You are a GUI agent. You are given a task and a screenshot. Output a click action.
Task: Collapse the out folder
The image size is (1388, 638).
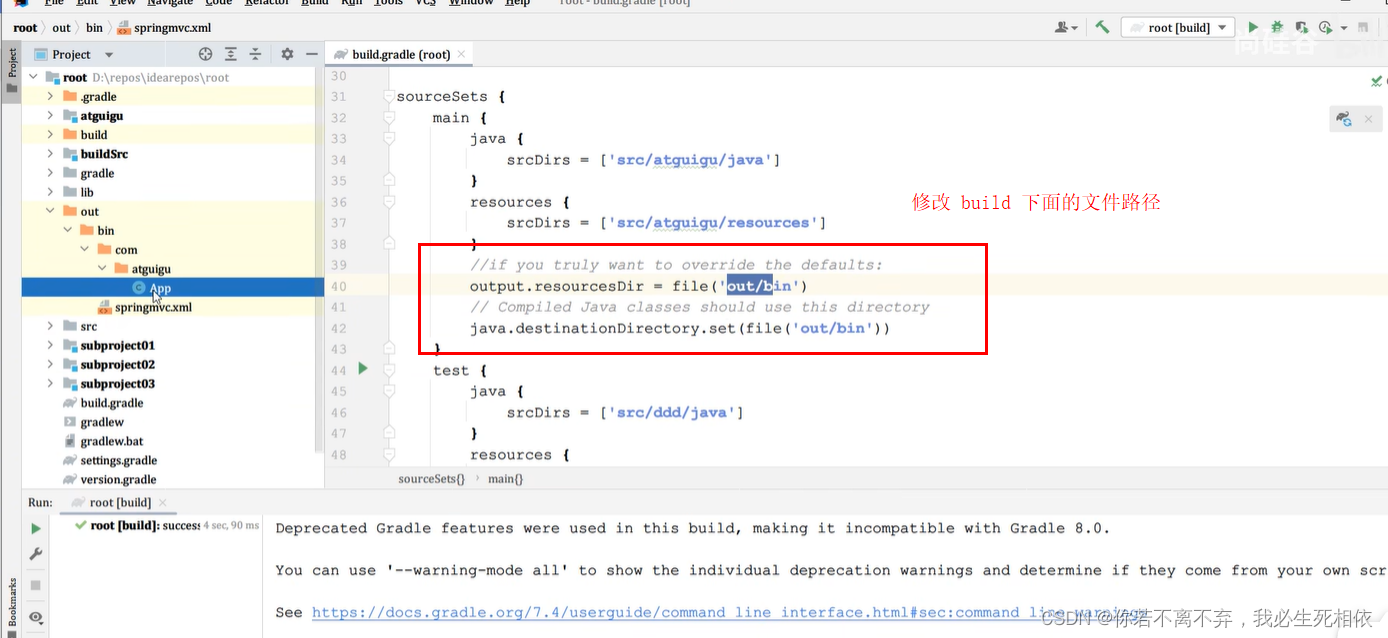[50, 211]
